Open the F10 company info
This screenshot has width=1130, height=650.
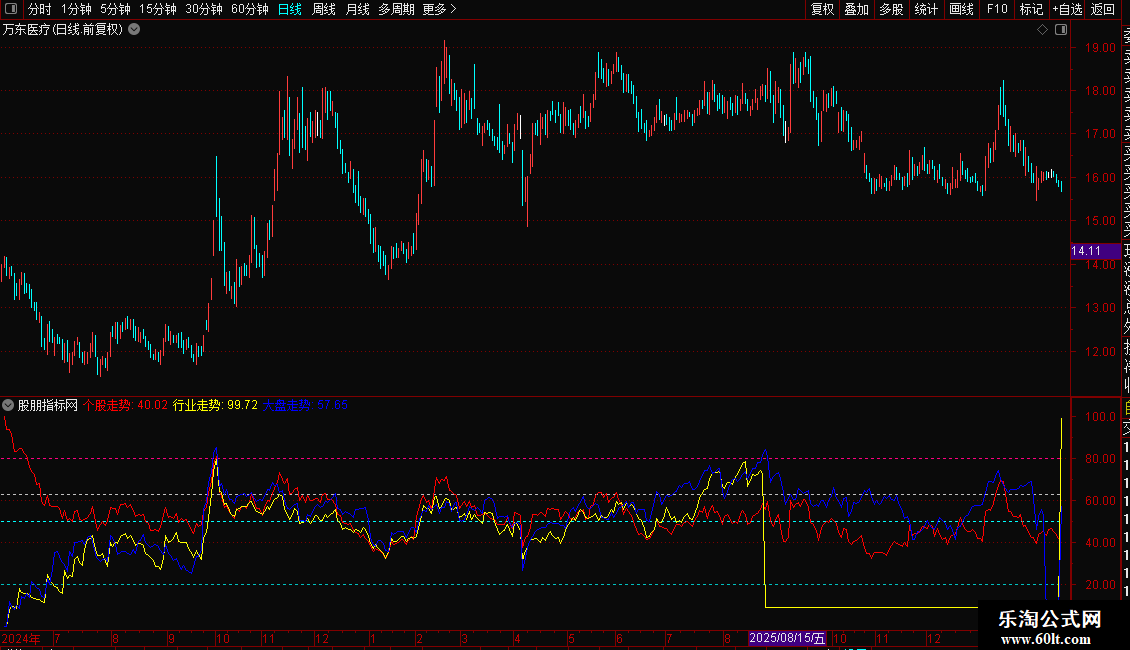click(997, 9)
